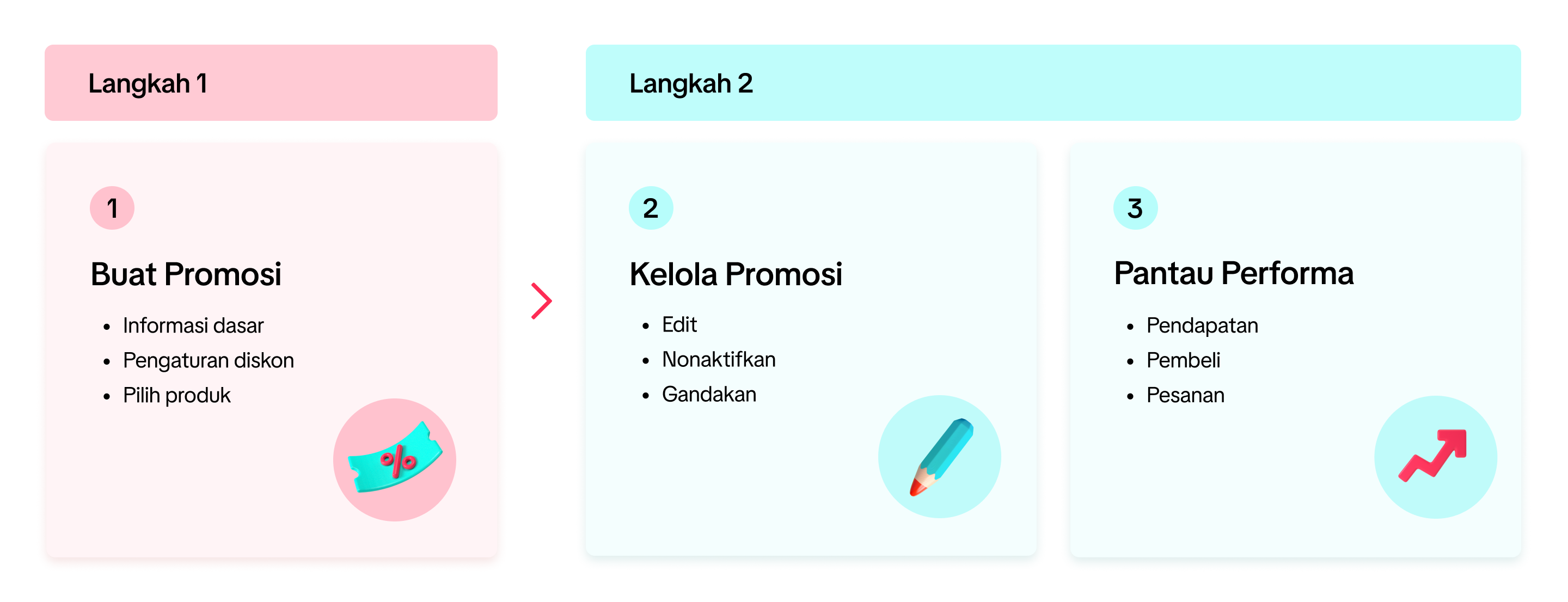The image size is (1568, 602).
Task: Click the discount coupon percent icon
Action: tap(394, 460)
